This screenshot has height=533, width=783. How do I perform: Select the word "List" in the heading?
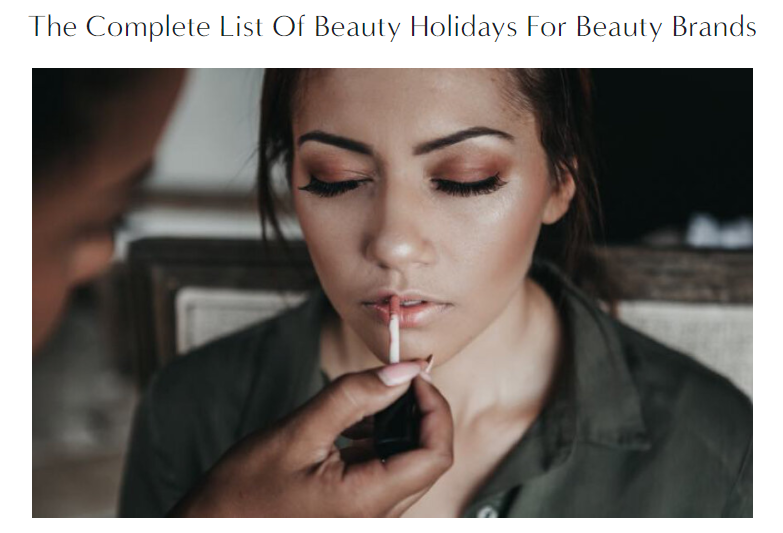pyautogui.click(x=241, y=26)
